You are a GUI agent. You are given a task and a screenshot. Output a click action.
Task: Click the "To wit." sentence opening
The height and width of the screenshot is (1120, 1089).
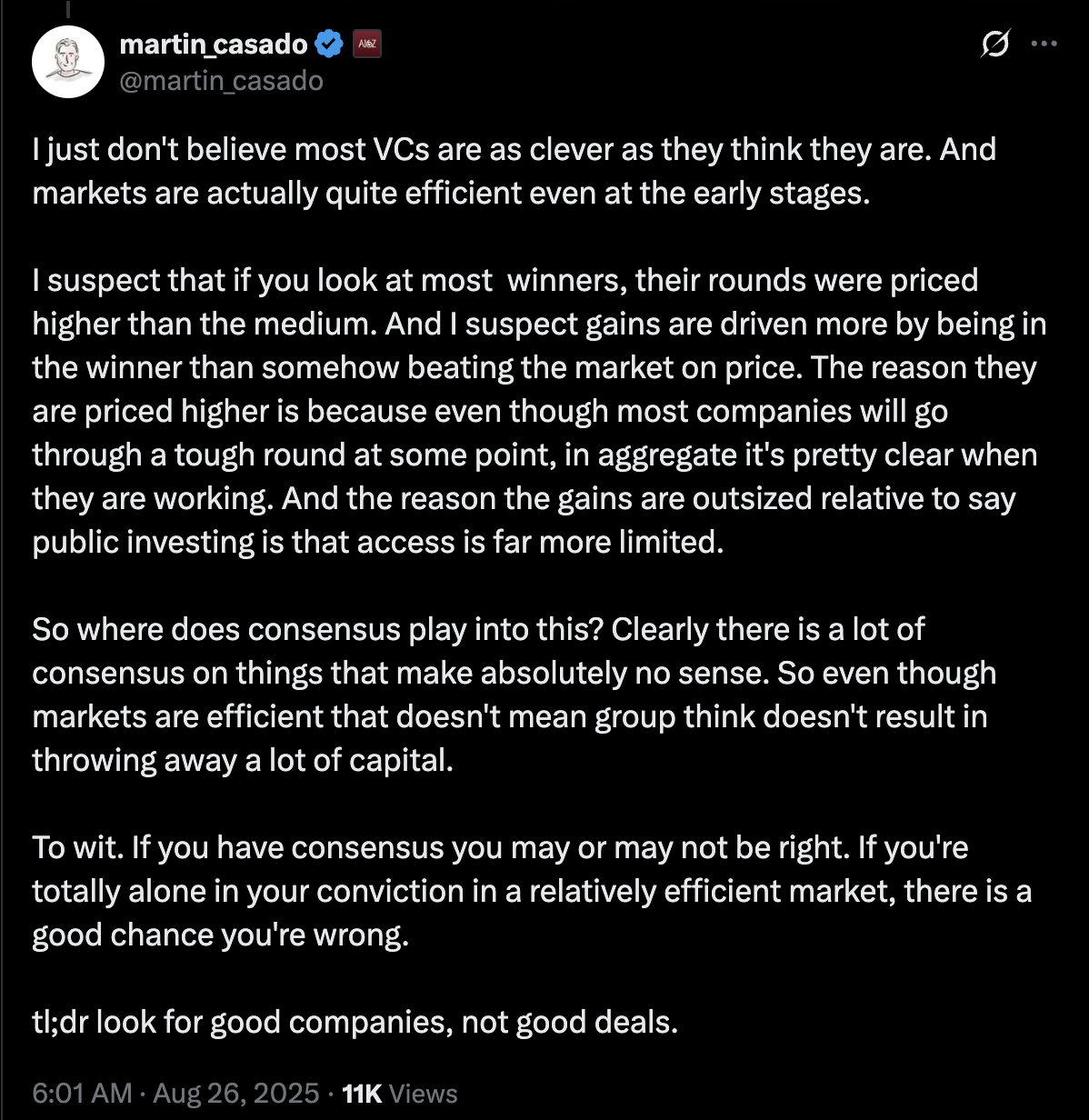coord(78,847)
